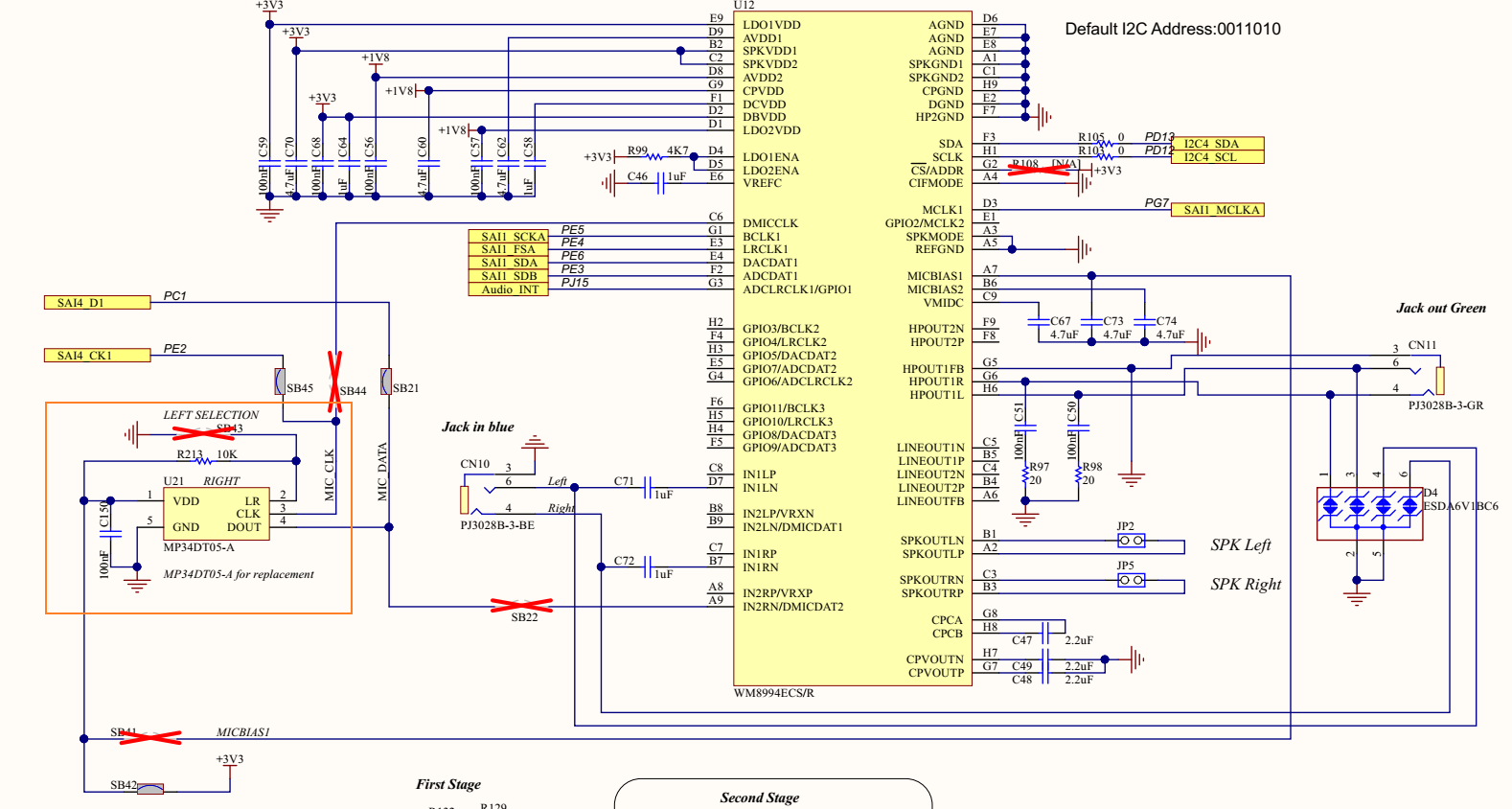This screenshot has height=809, width=1512.
Task: Click the PE2 pin label
Action: (174, 349)
